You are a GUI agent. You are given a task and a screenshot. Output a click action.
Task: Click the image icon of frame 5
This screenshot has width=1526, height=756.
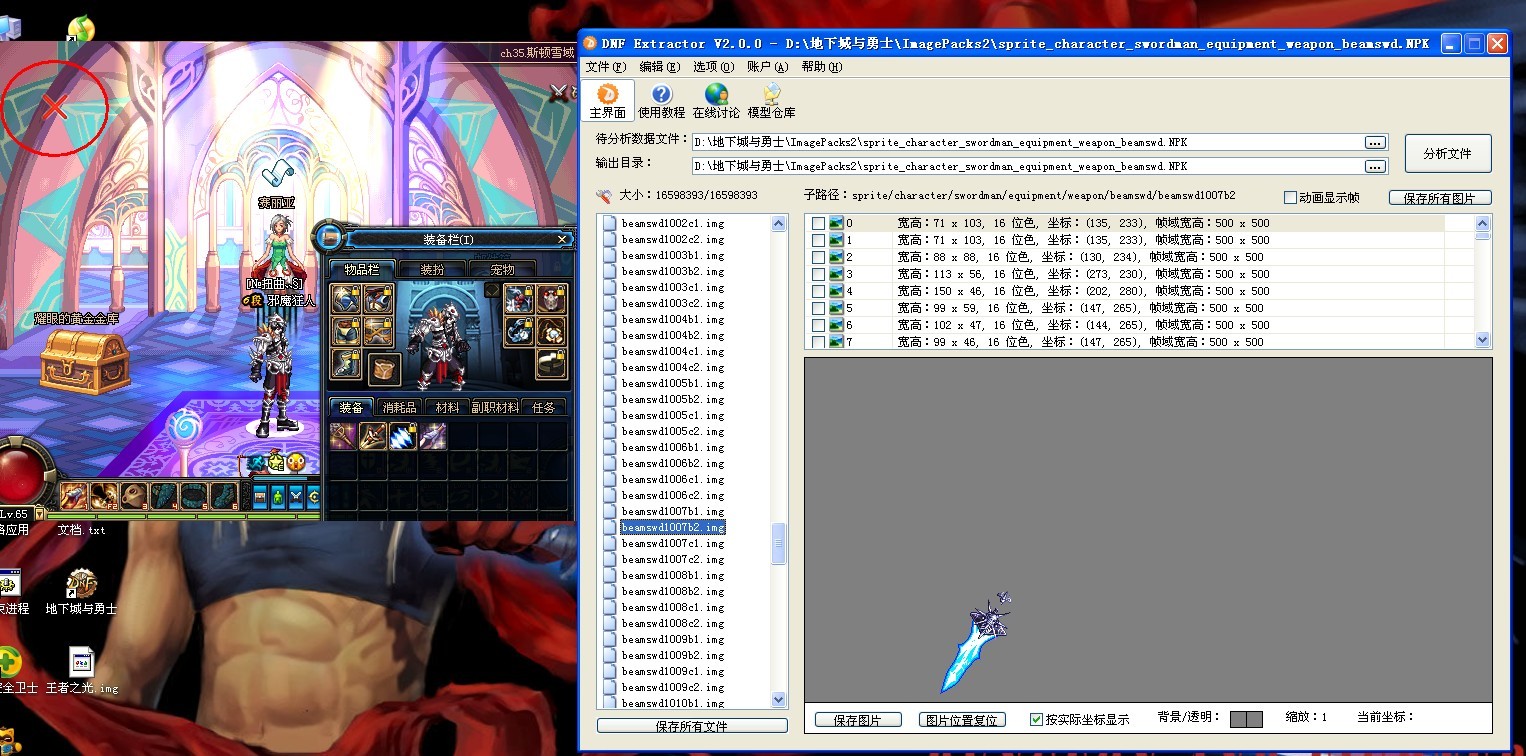pos(836,308)
